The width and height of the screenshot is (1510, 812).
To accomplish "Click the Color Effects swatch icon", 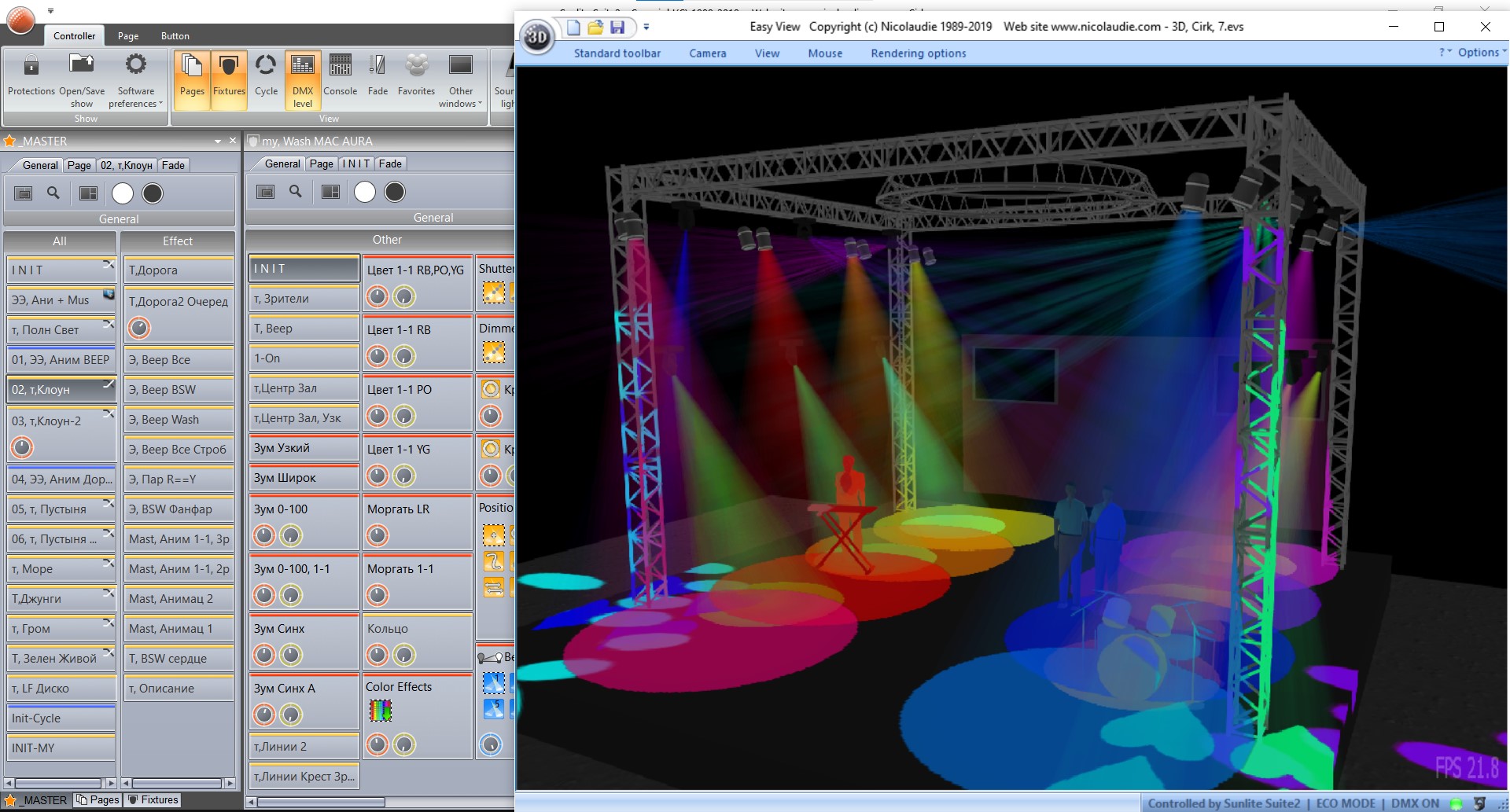I will [x=381, y=711].
